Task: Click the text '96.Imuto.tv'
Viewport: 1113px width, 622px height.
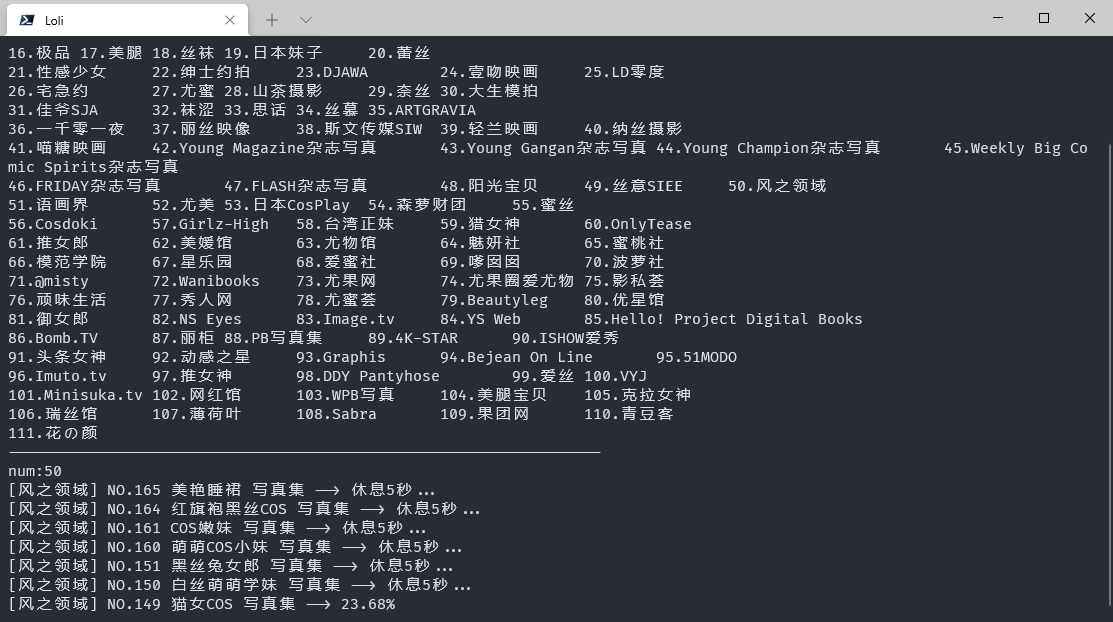Action: point(57,376)
